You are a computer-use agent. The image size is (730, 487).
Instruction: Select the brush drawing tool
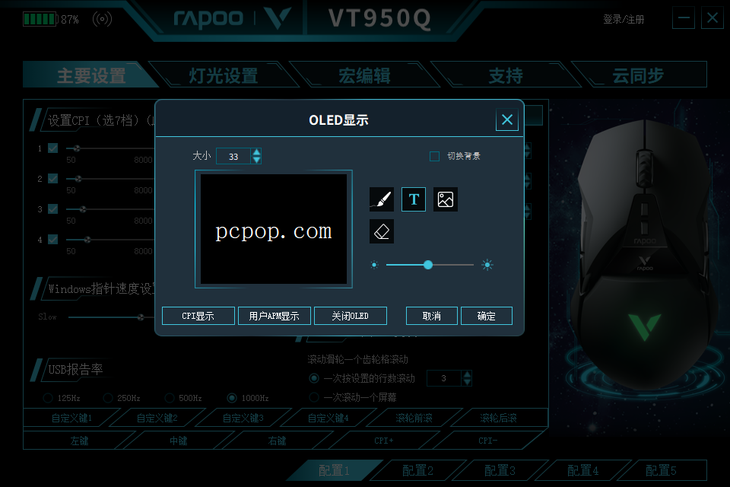click(381, 200)
